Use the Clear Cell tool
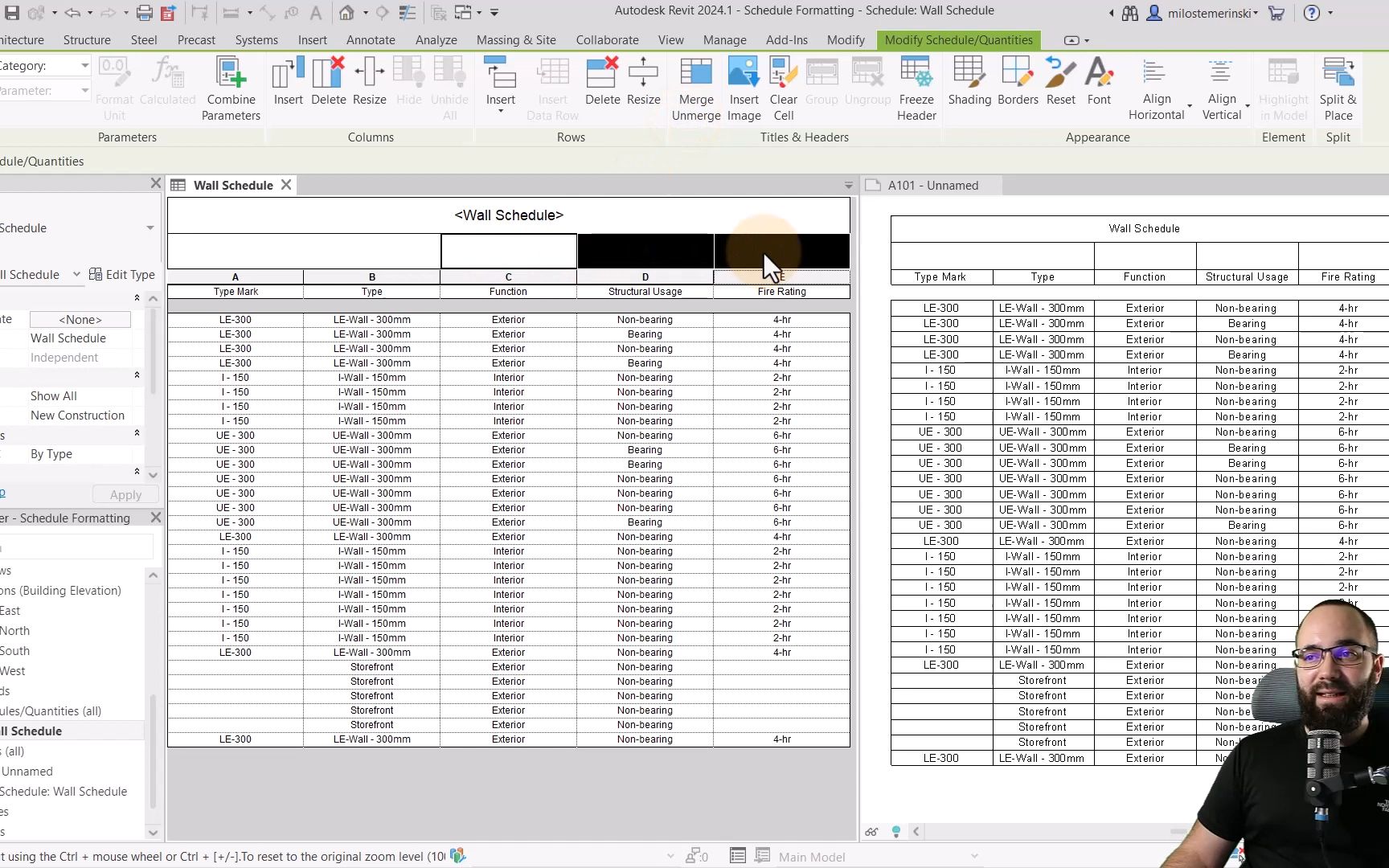The width and height of the screenshot is (1389, 868). [783, 87]
